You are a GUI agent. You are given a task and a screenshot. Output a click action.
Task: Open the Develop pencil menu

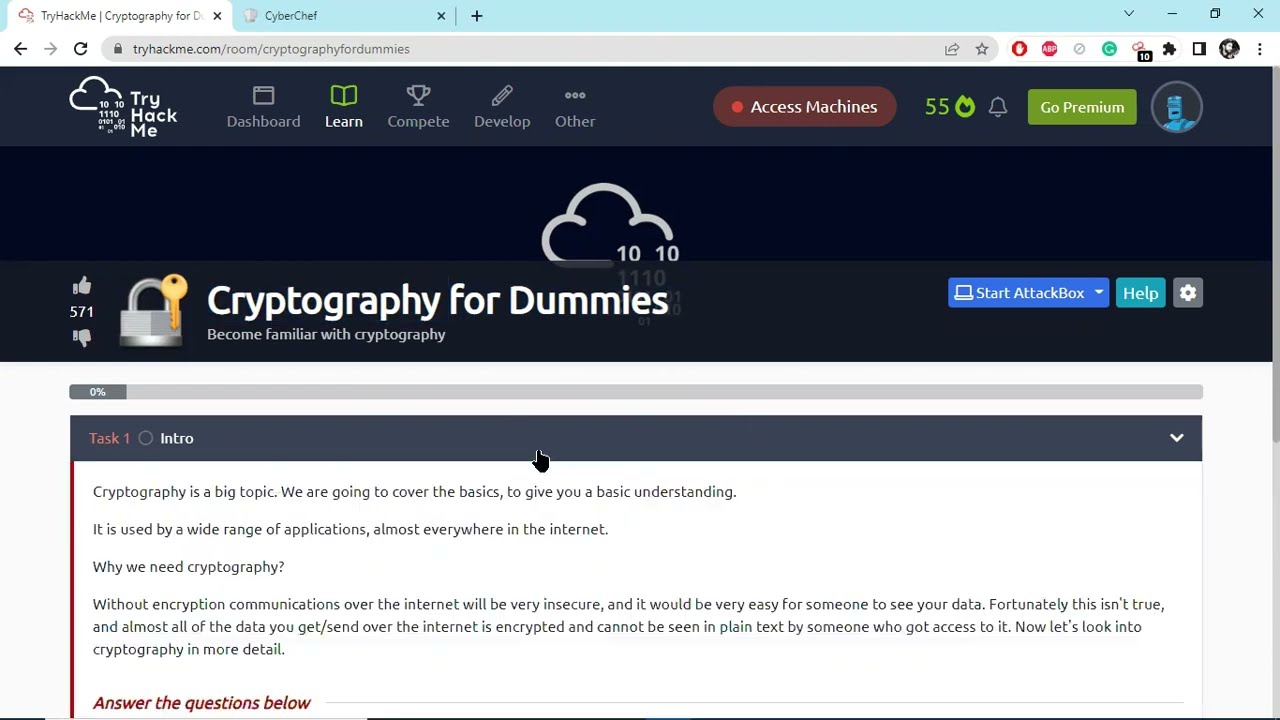coord(502,107)
